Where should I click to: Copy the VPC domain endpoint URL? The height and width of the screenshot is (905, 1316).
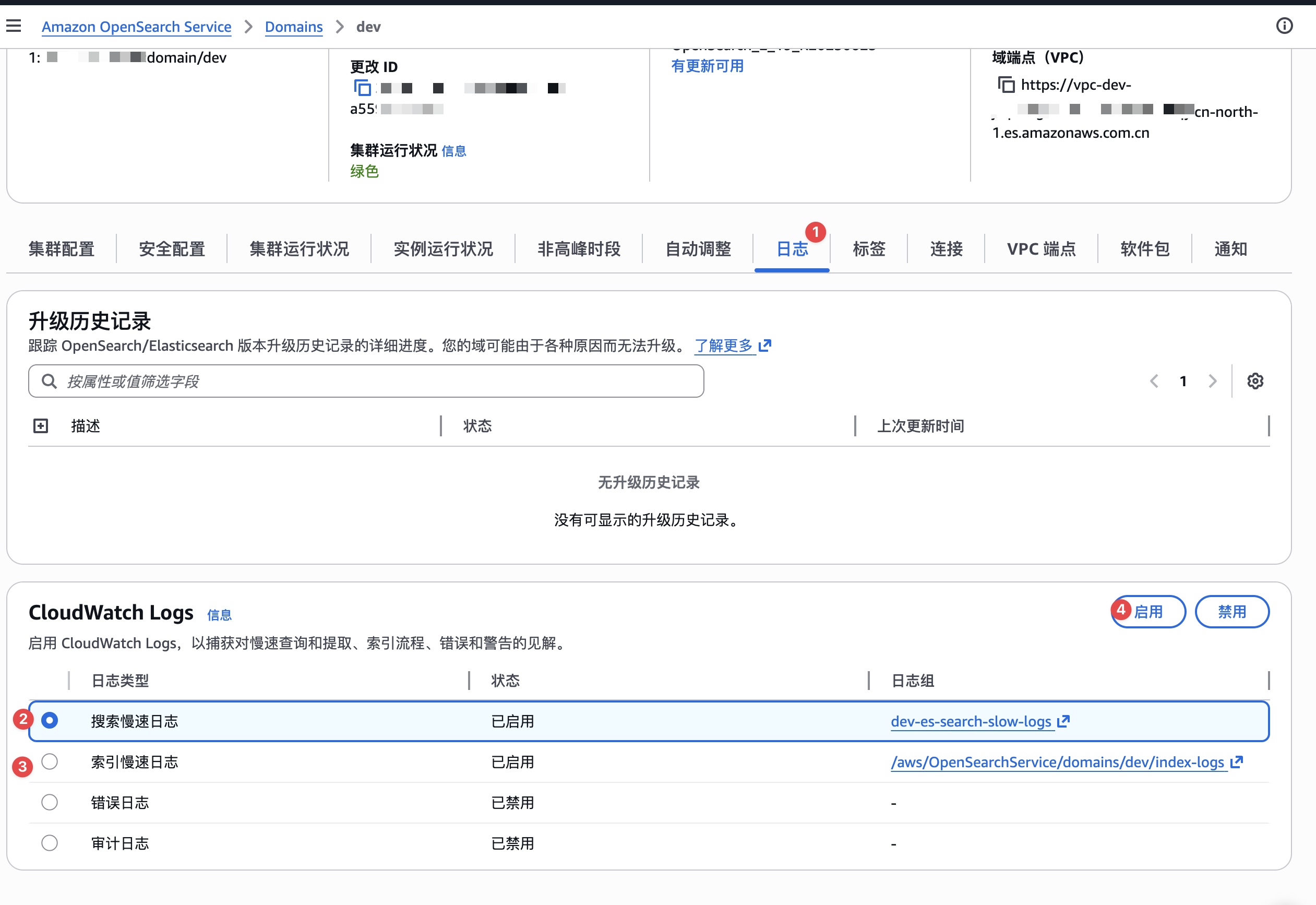pos(1006,85)
